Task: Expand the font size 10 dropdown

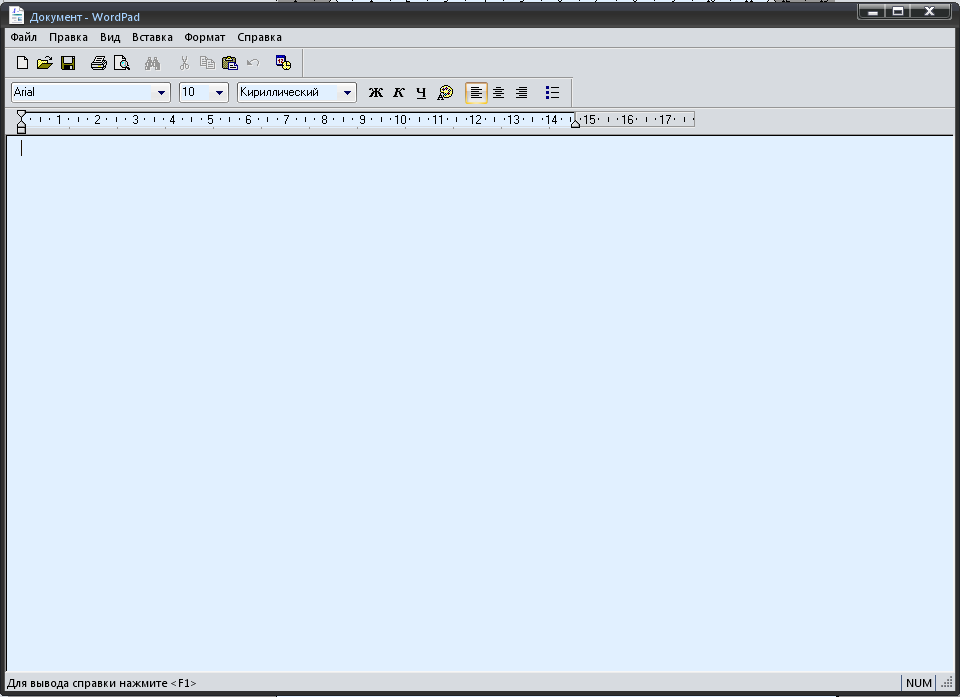Action: coord(219,92)
